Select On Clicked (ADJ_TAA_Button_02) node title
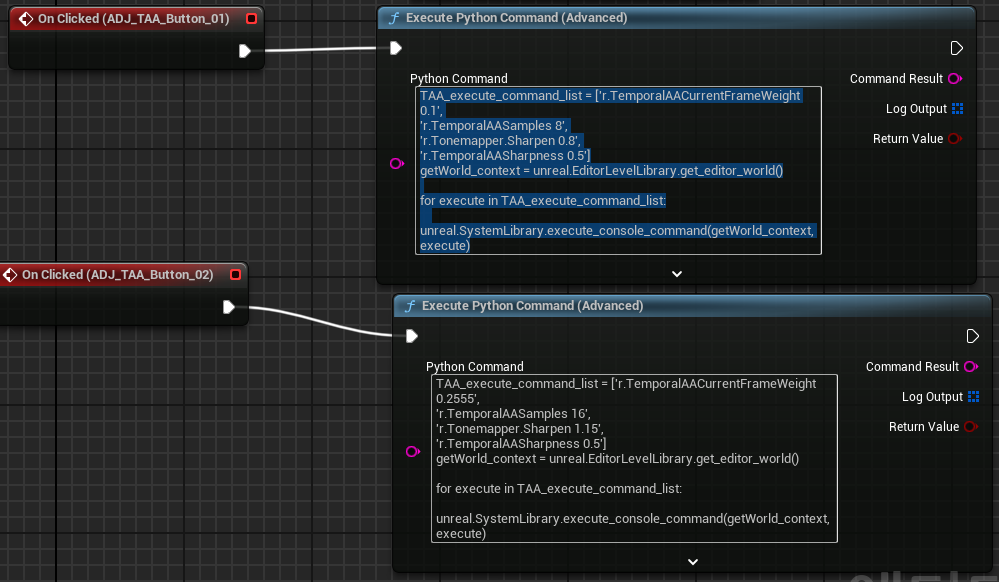Screen dimensions: 999x582 (117, 275)
